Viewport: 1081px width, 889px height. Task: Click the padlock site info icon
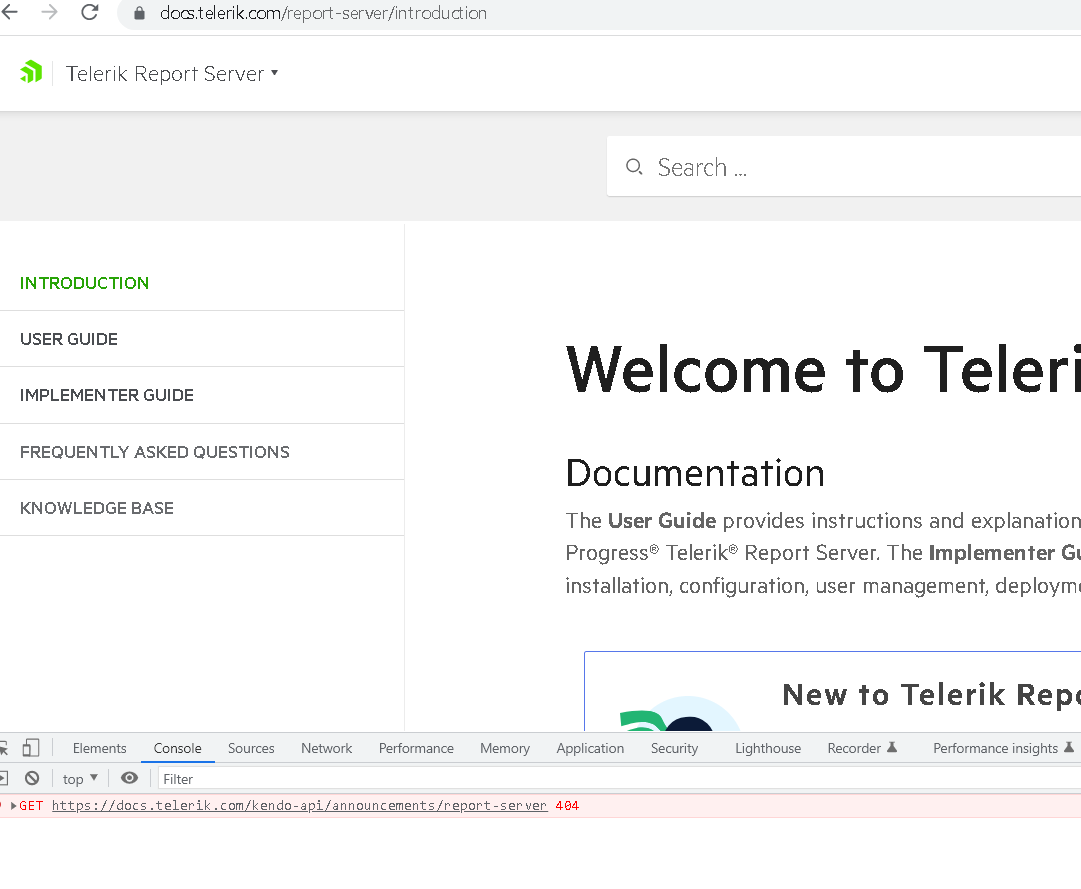tap(139, 13)
